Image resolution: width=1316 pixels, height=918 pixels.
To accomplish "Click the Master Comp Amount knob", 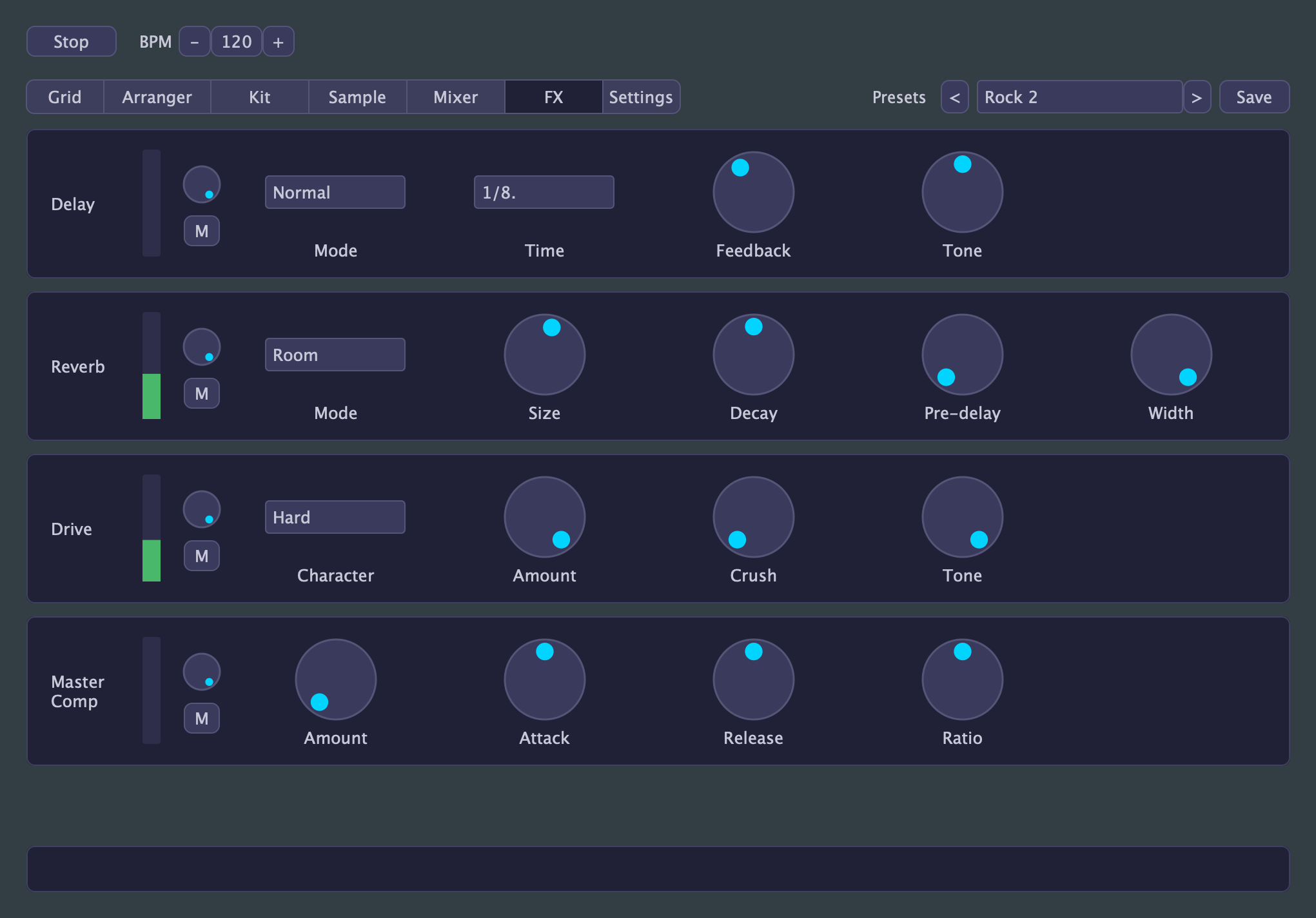I will (x=336, y=679).
